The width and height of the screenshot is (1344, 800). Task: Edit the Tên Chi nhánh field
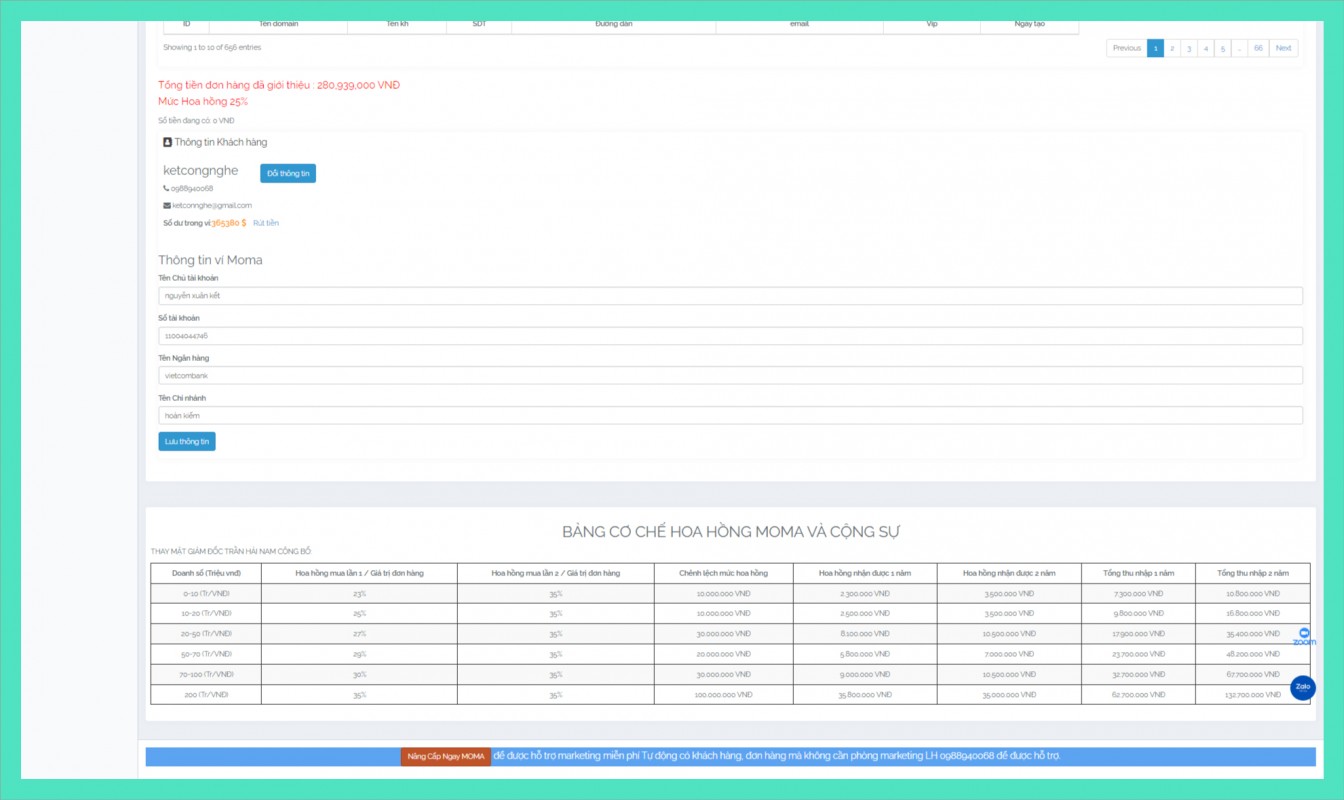[x=730, y=415]
